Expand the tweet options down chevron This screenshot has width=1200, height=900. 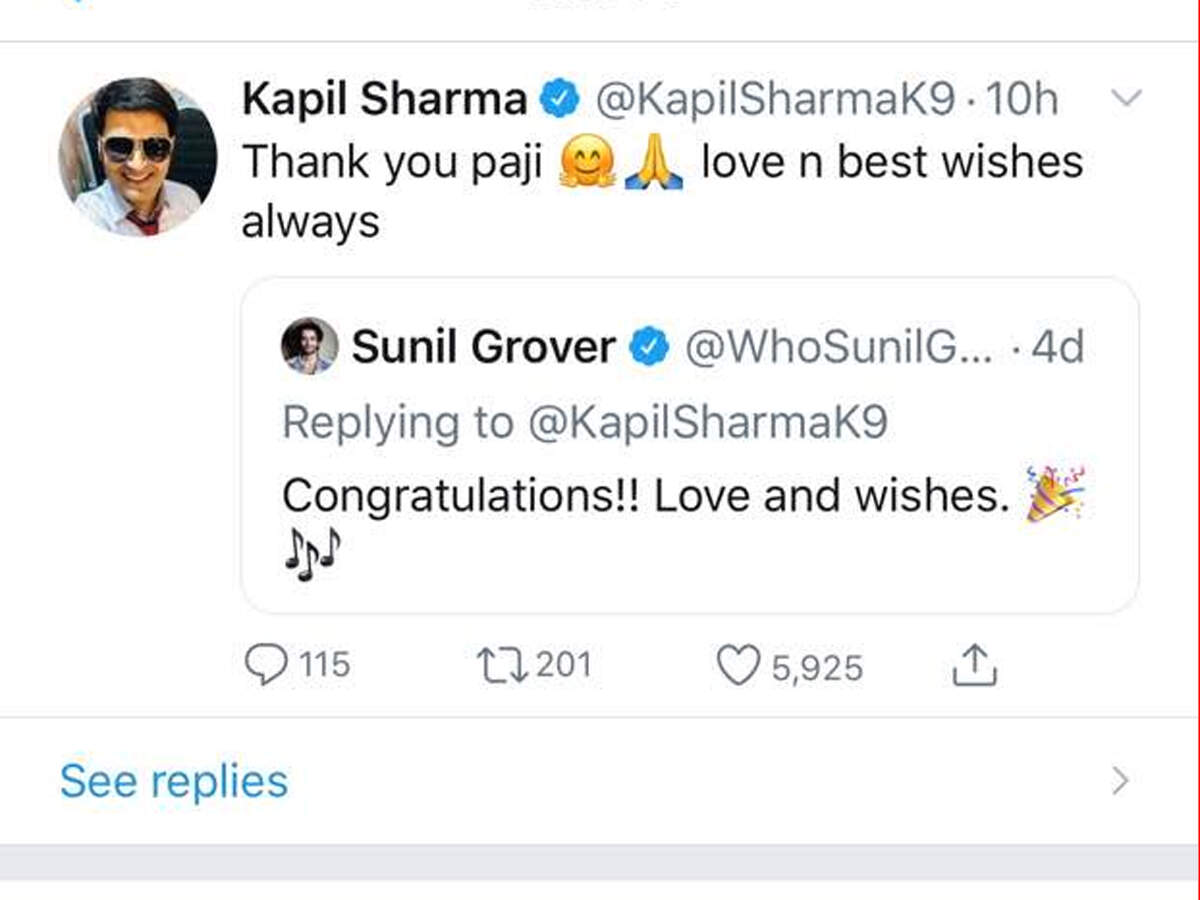pyautogui.click(x=1127, y=98)
